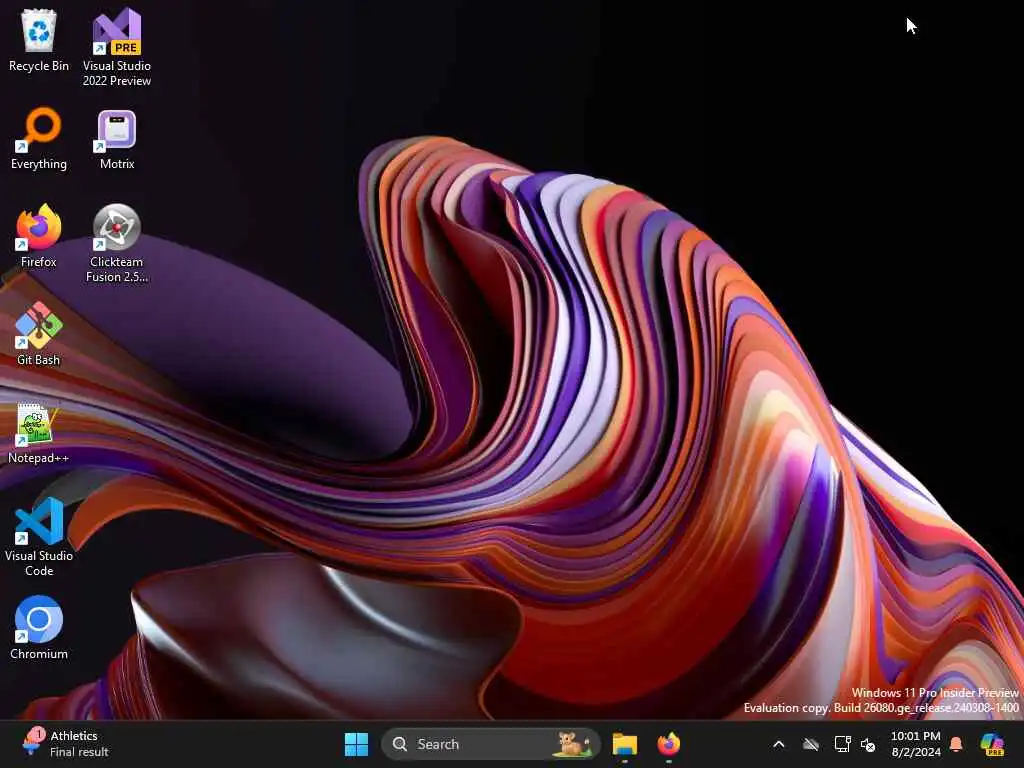Select the Notepad++ desktop shortcut
Screen dimensions: 1024x768
coord(39,432)
